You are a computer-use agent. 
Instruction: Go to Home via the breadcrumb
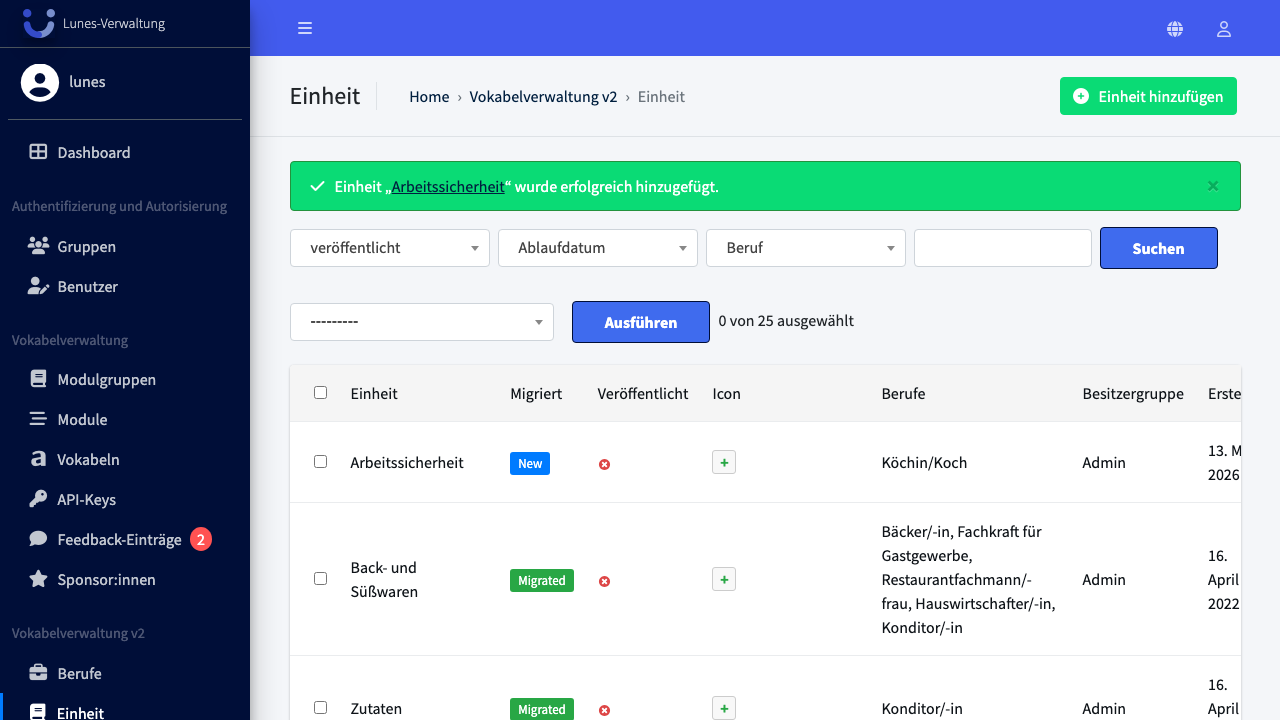(429, 96)
